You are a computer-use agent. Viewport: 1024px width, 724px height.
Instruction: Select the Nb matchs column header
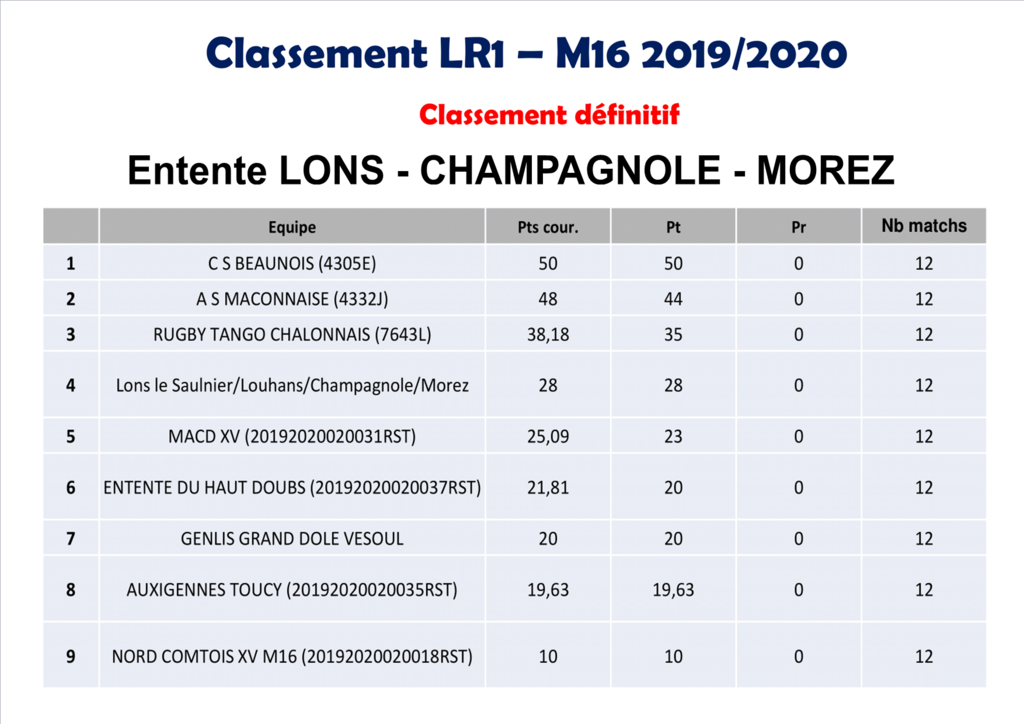tap(924, 226)
